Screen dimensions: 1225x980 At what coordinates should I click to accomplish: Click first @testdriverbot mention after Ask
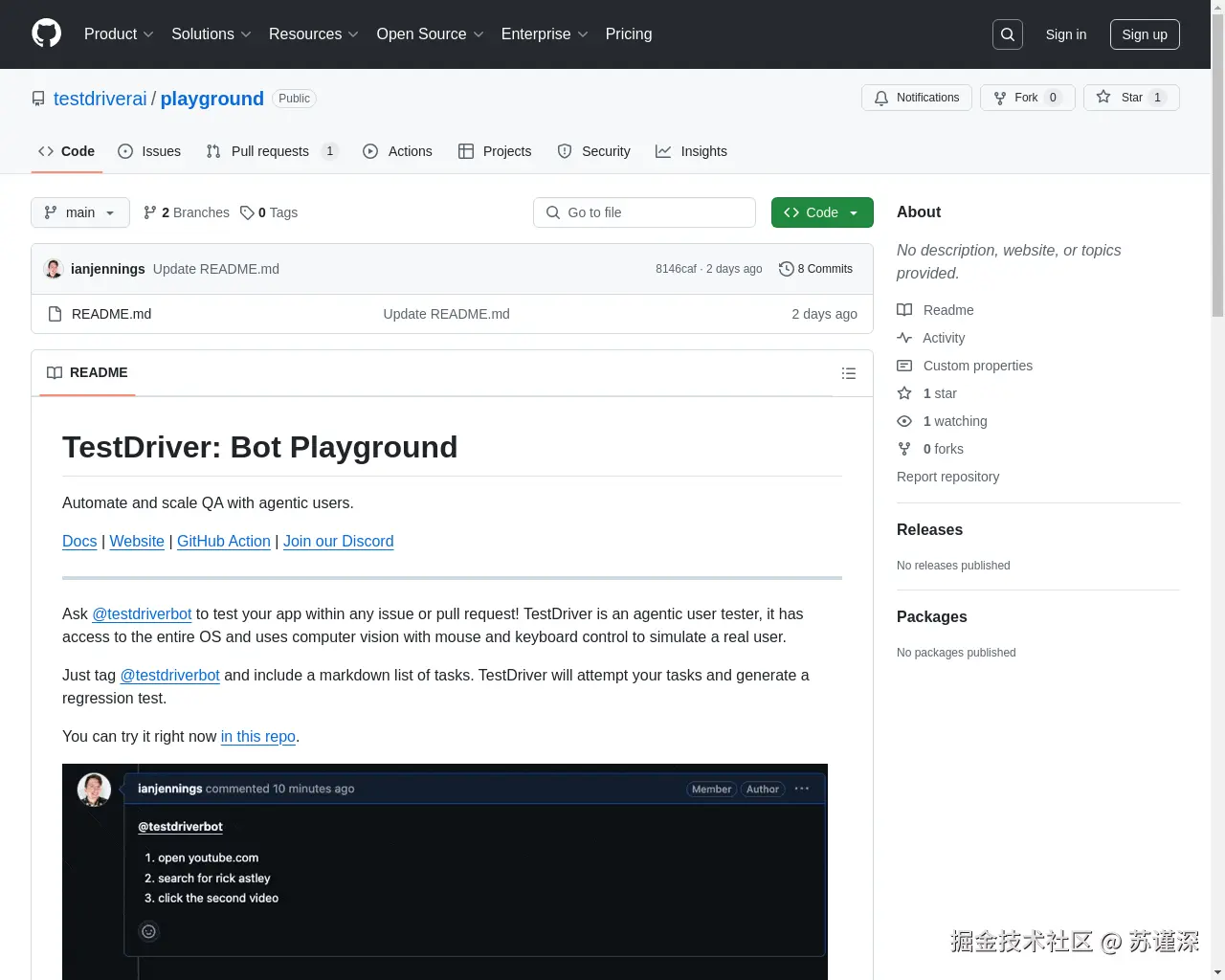pyautogui.click(x=142, y=613)
